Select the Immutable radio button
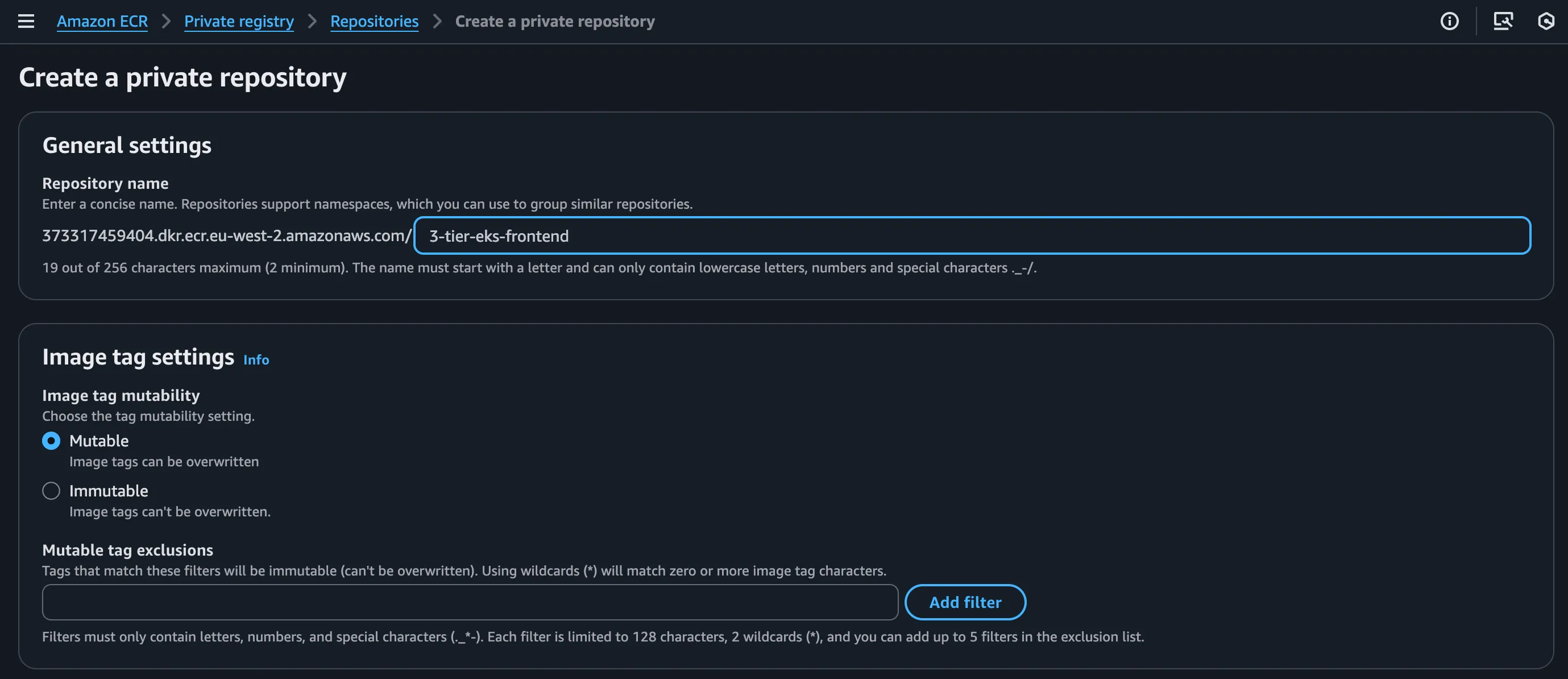This screenshot has width=1568, height=679. point(51,491)
